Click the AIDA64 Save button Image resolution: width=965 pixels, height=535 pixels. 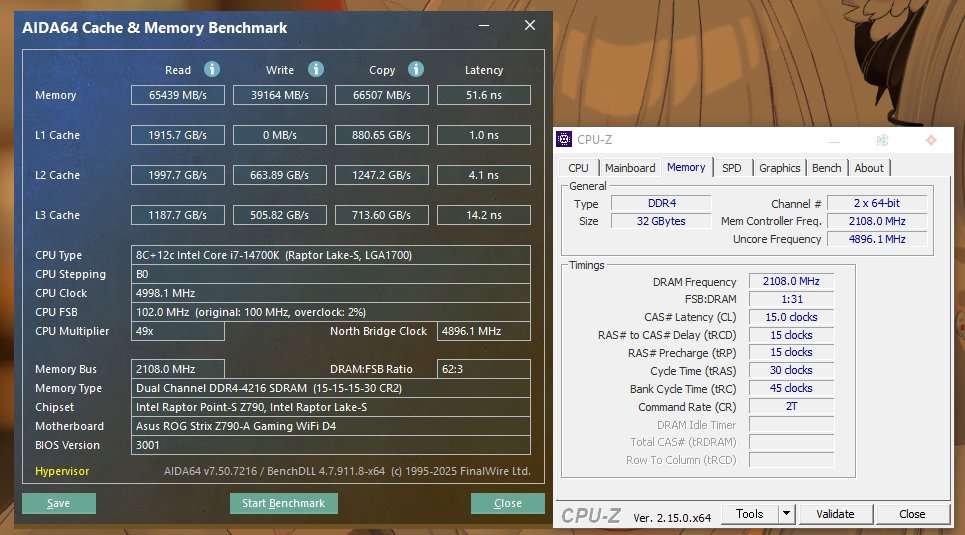tap(58, 503)
